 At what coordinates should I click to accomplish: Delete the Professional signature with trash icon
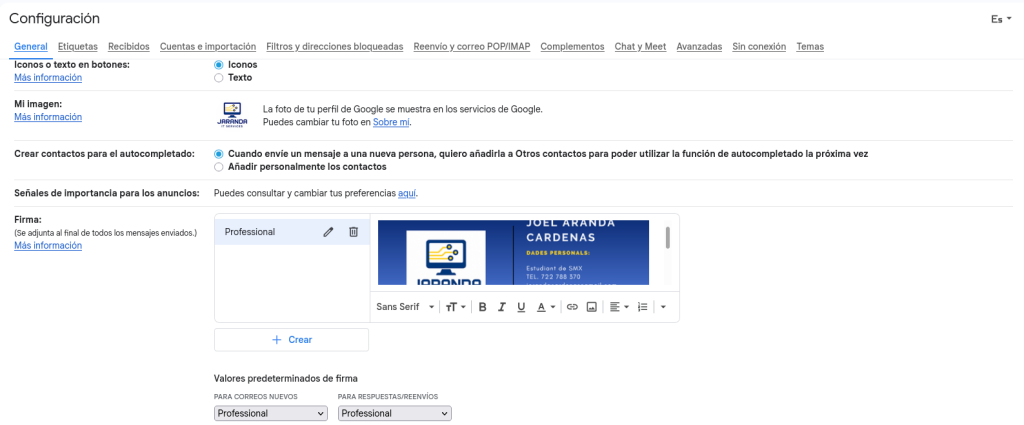click(x=353, y=232)
